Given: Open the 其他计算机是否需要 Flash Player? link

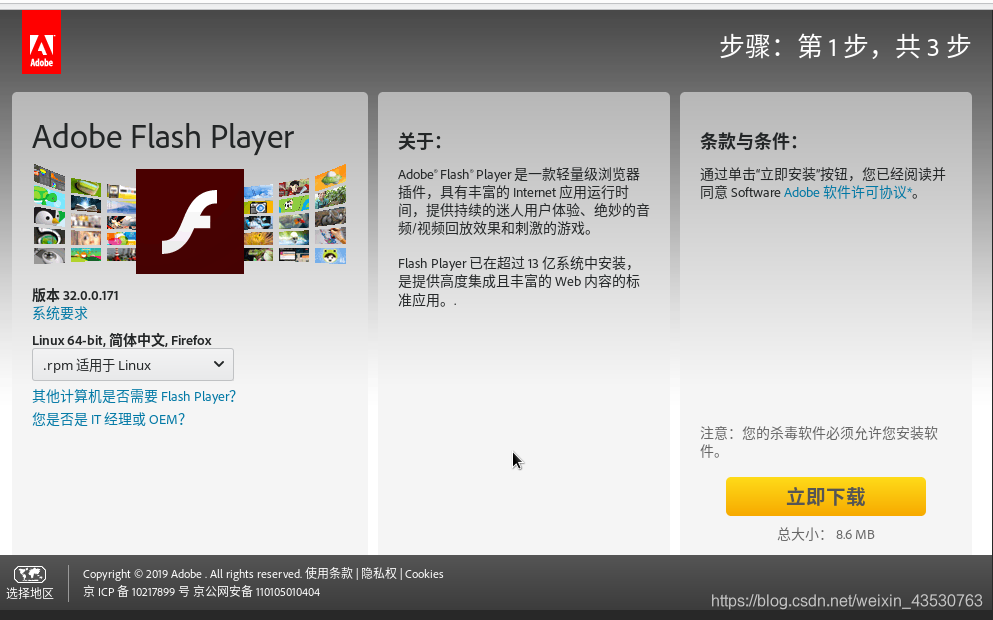Looking at the screenshot, I should pyautogui.click(x=134, y=396).
